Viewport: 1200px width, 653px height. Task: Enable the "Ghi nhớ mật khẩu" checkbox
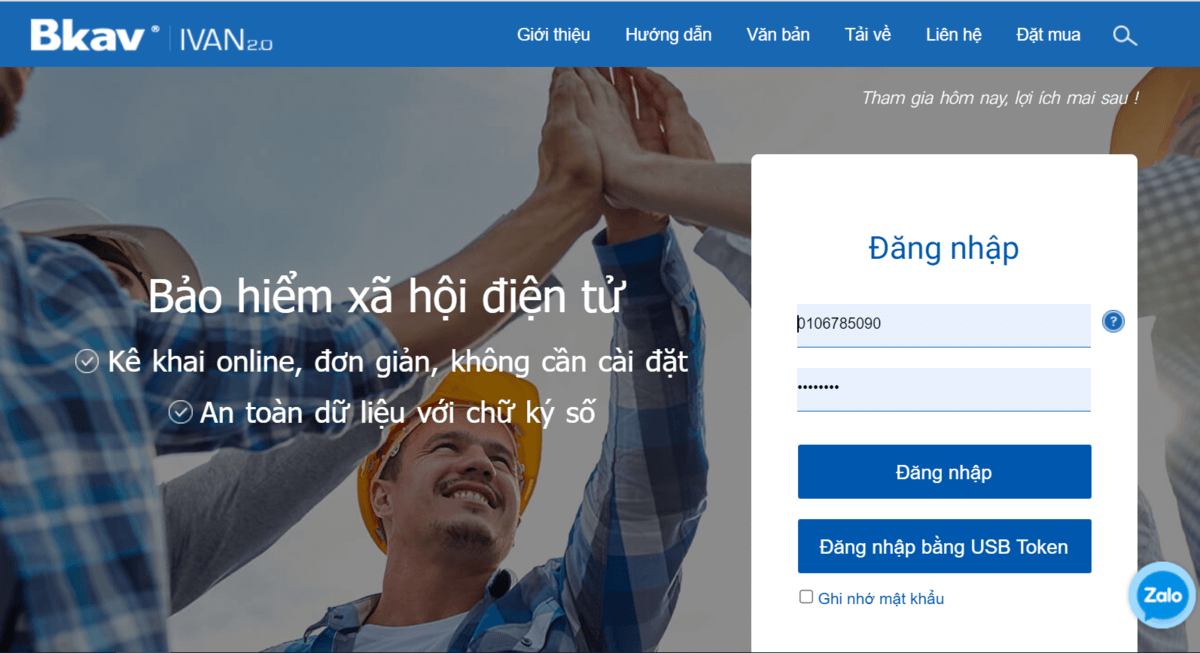tap(806, 597)
